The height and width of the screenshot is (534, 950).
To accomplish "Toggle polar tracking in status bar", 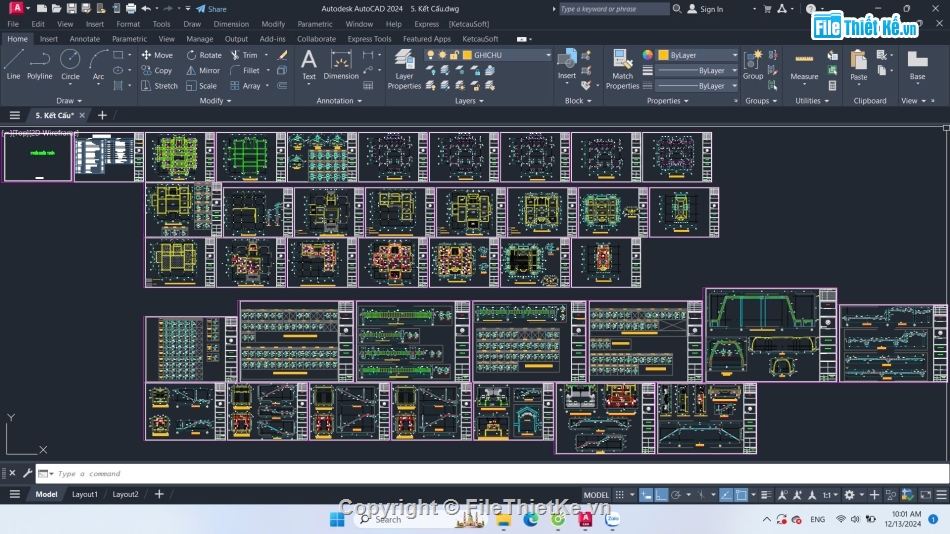I will (x=676, y=495).
